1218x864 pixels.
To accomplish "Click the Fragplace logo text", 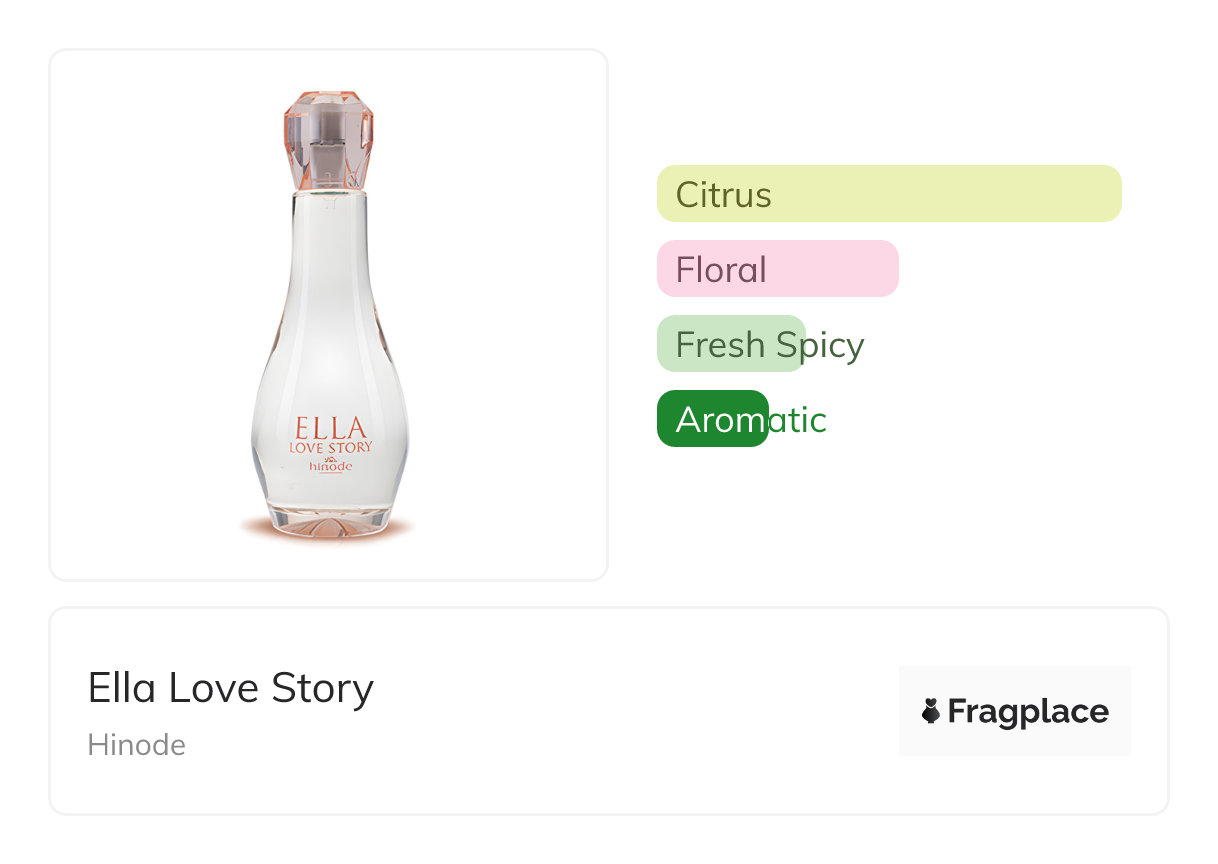I will (1027, 712).
